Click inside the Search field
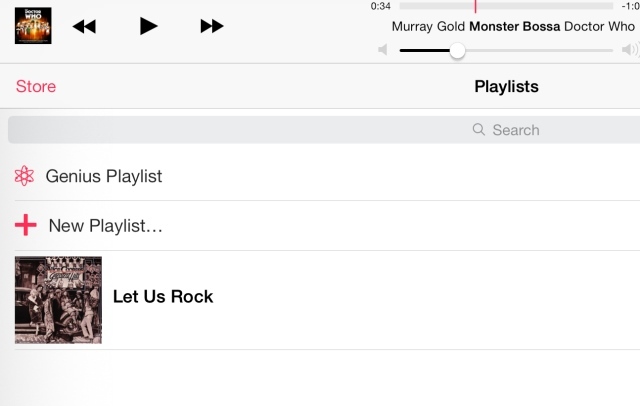The image size is (640, 406). [x=324, y=130]
